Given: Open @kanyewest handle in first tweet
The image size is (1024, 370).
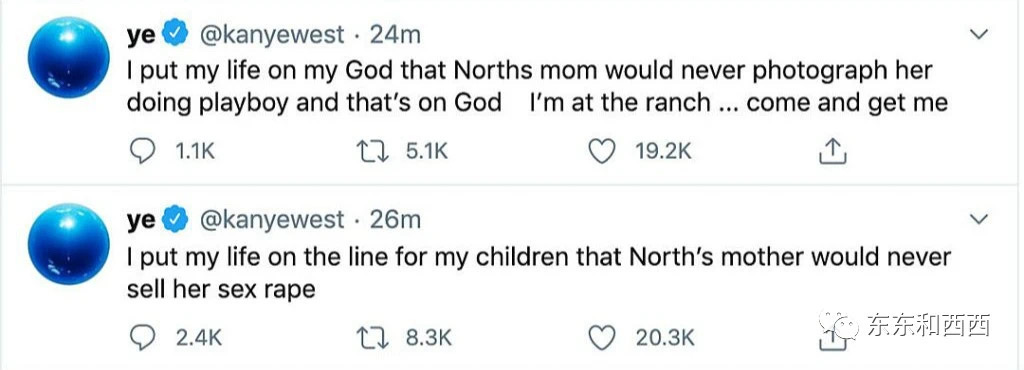Looking at the screenshot, I should [271, 35].
